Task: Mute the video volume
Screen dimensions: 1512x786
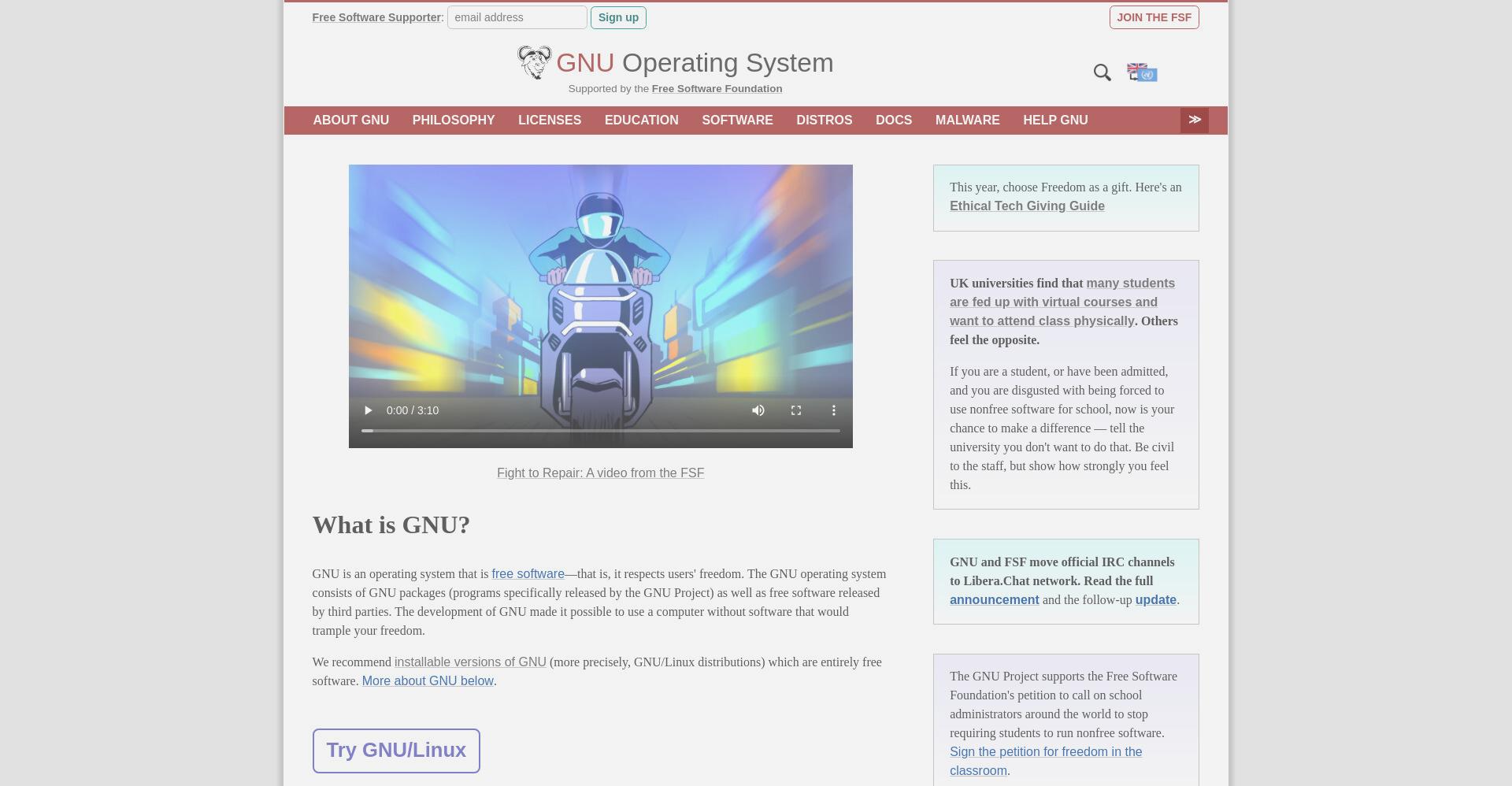Action: coord(758,410)
